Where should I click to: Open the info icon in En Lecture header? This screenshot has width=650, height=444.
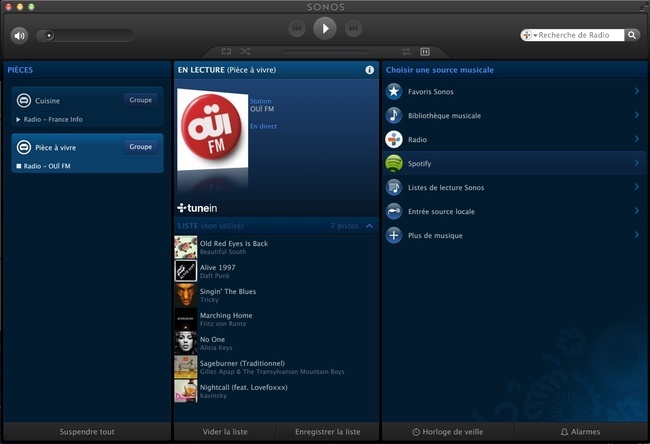[369, 70]
